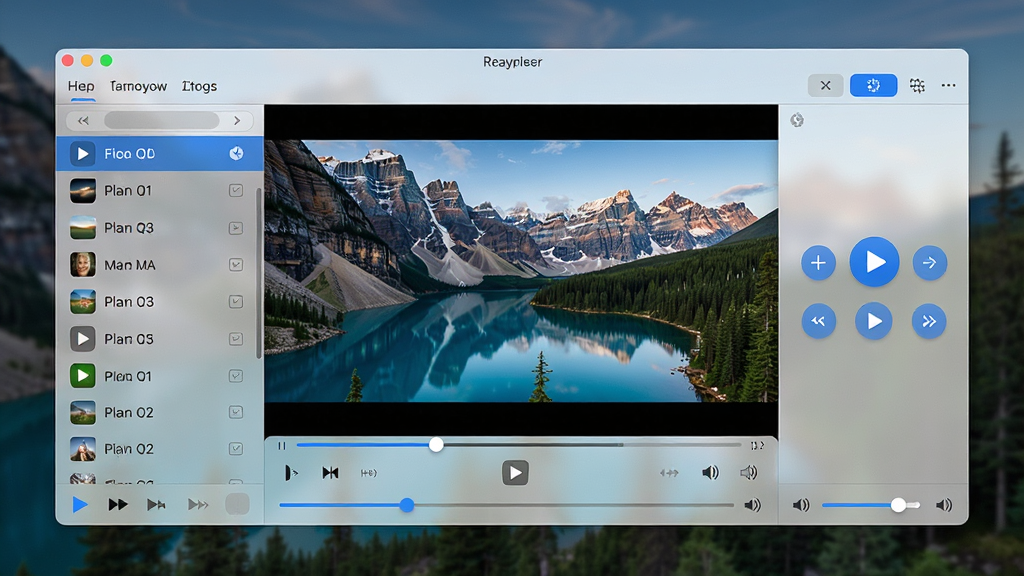The width and height of the screenshot is (1024, 576).
Task: Click the solid speaker icon in the transport row
Action: tap(711, 473)
